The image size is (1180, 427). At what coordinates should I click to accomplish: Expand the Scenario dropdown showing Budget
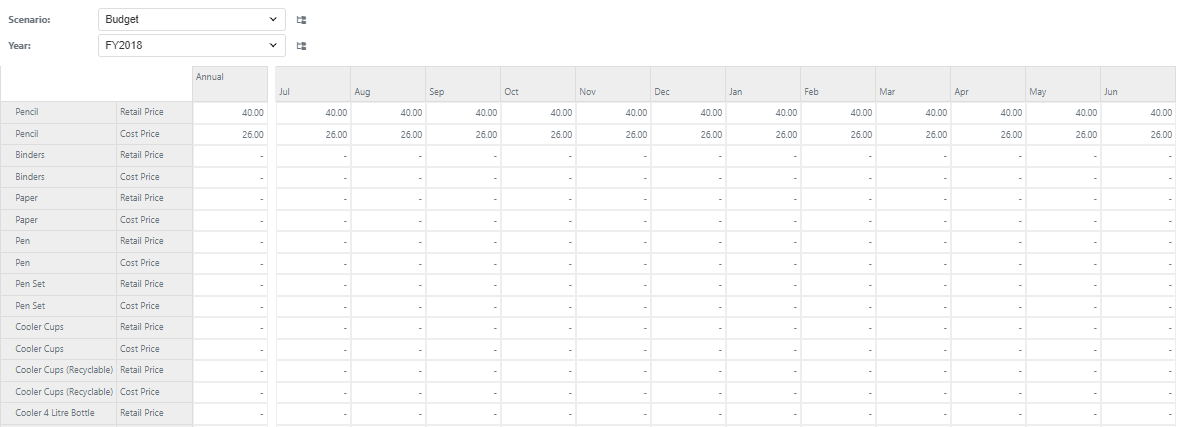pyautogui.click(x=192, y=19)
